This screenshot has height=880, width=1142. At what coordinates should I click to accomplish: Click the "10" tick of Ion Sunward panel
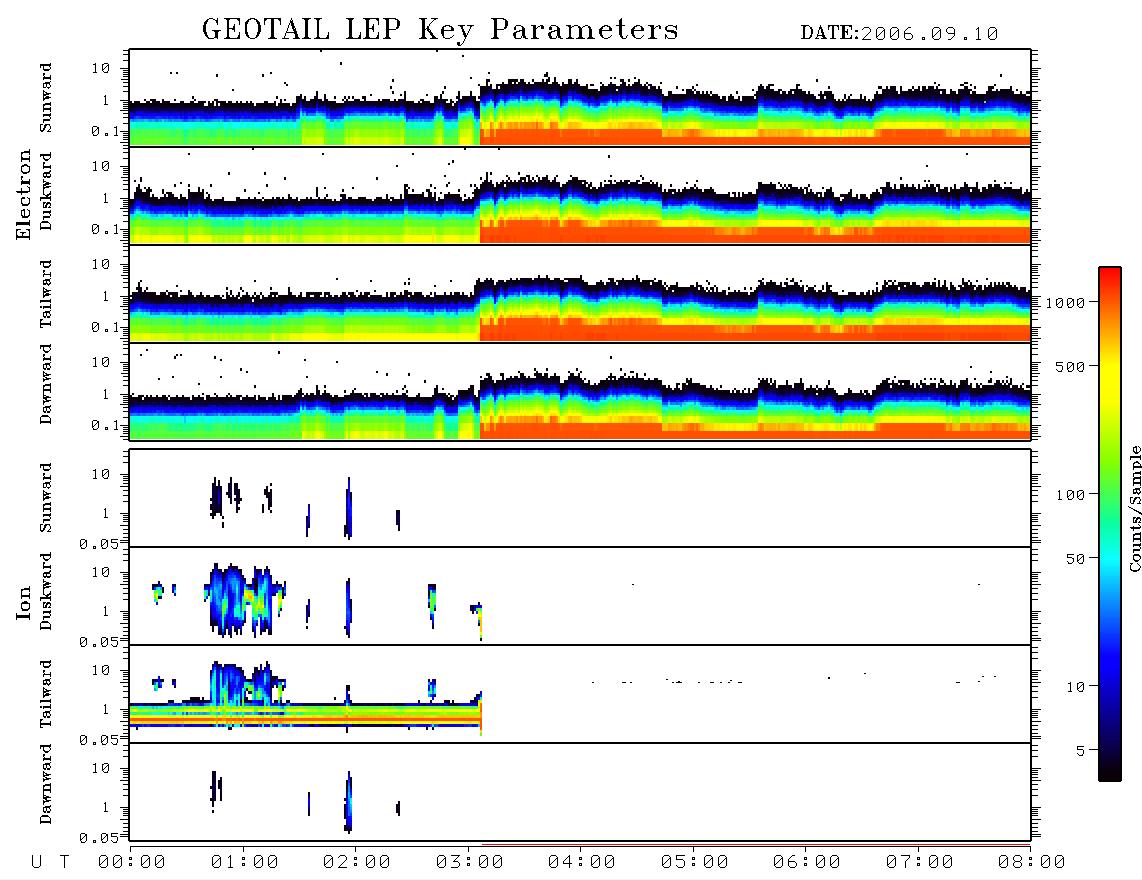click(101, 474)
